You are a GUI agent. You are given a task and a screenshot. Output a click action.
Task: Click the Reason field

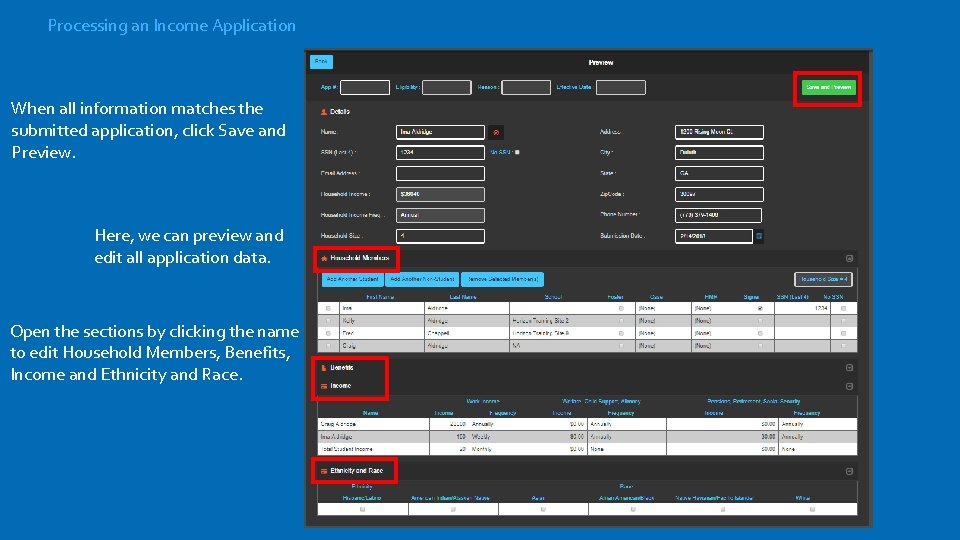(x=526, y=88)
